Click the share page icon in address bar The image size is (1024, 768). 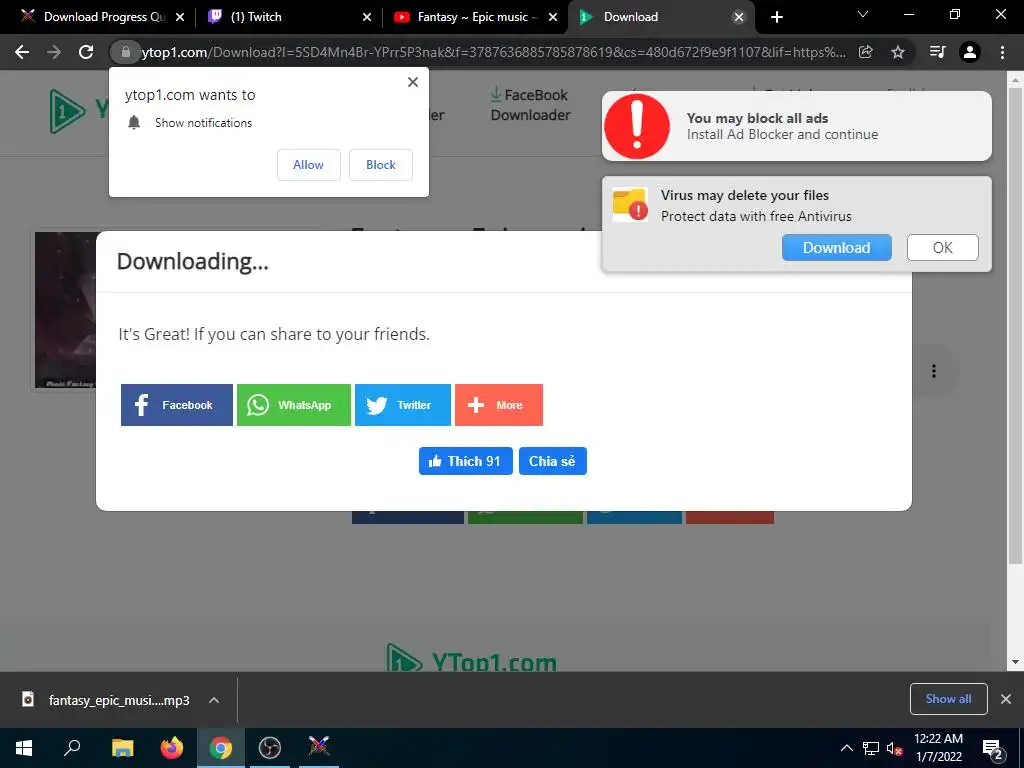pos(865,52)
